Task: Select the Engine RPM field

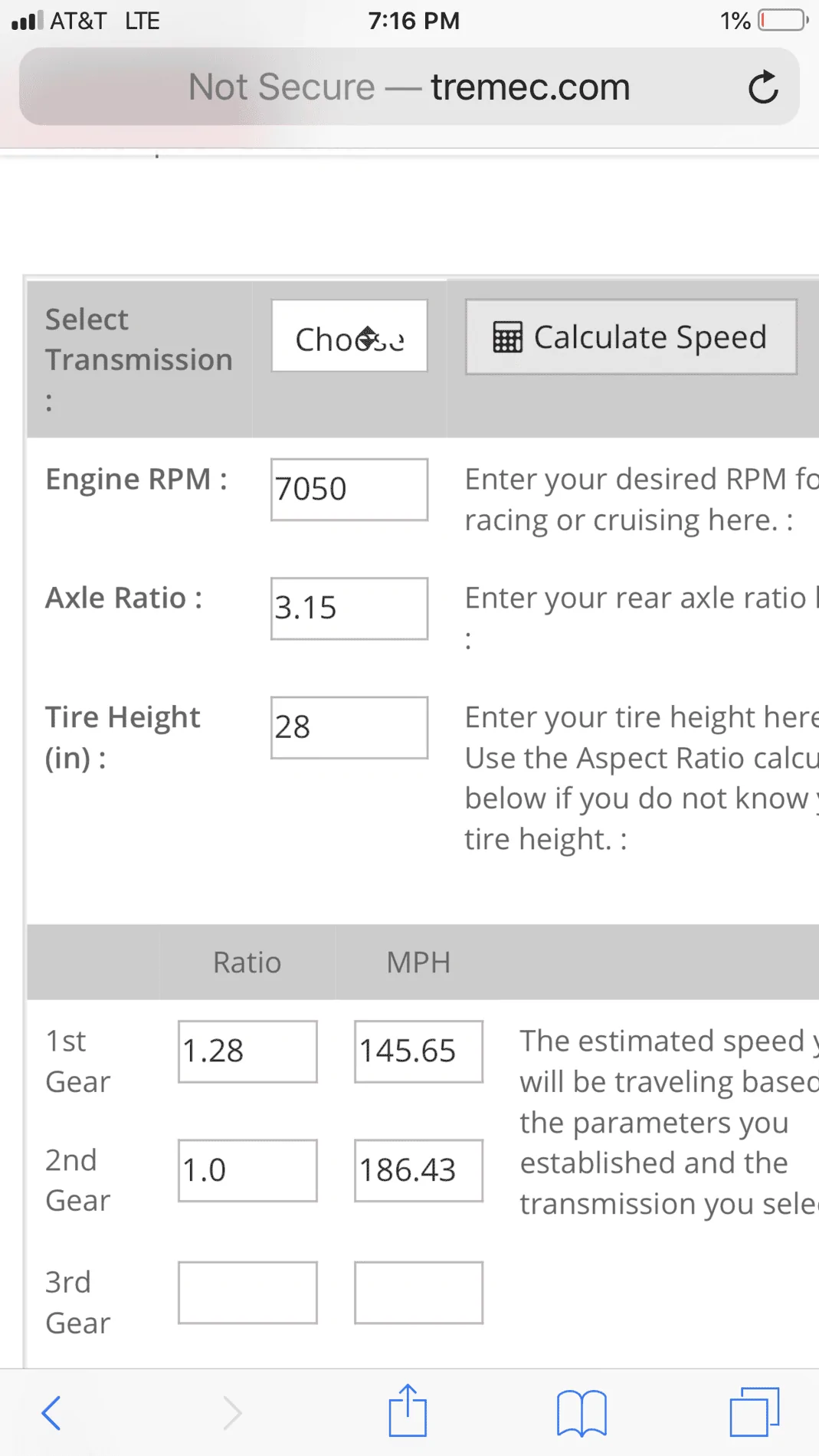Action: coord(349,490)
